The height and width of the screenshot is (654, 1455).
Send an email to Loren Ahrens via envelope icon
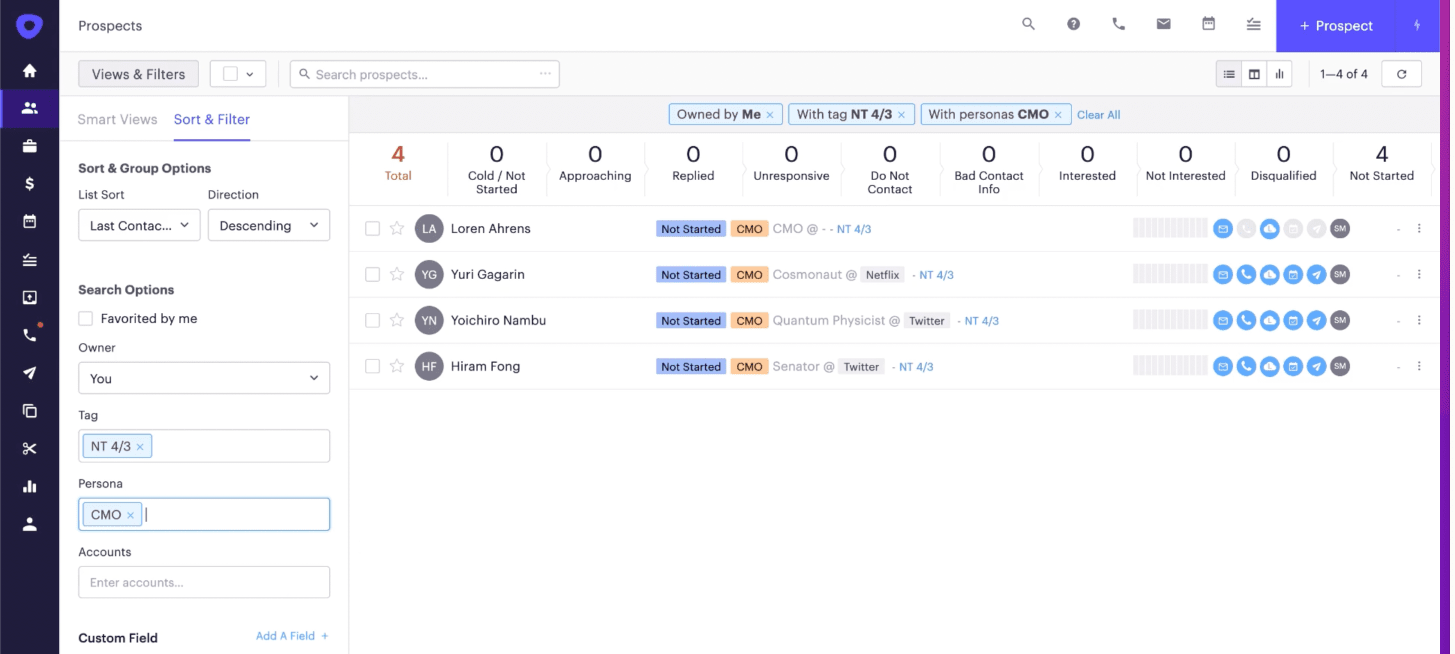[1222, 228]
